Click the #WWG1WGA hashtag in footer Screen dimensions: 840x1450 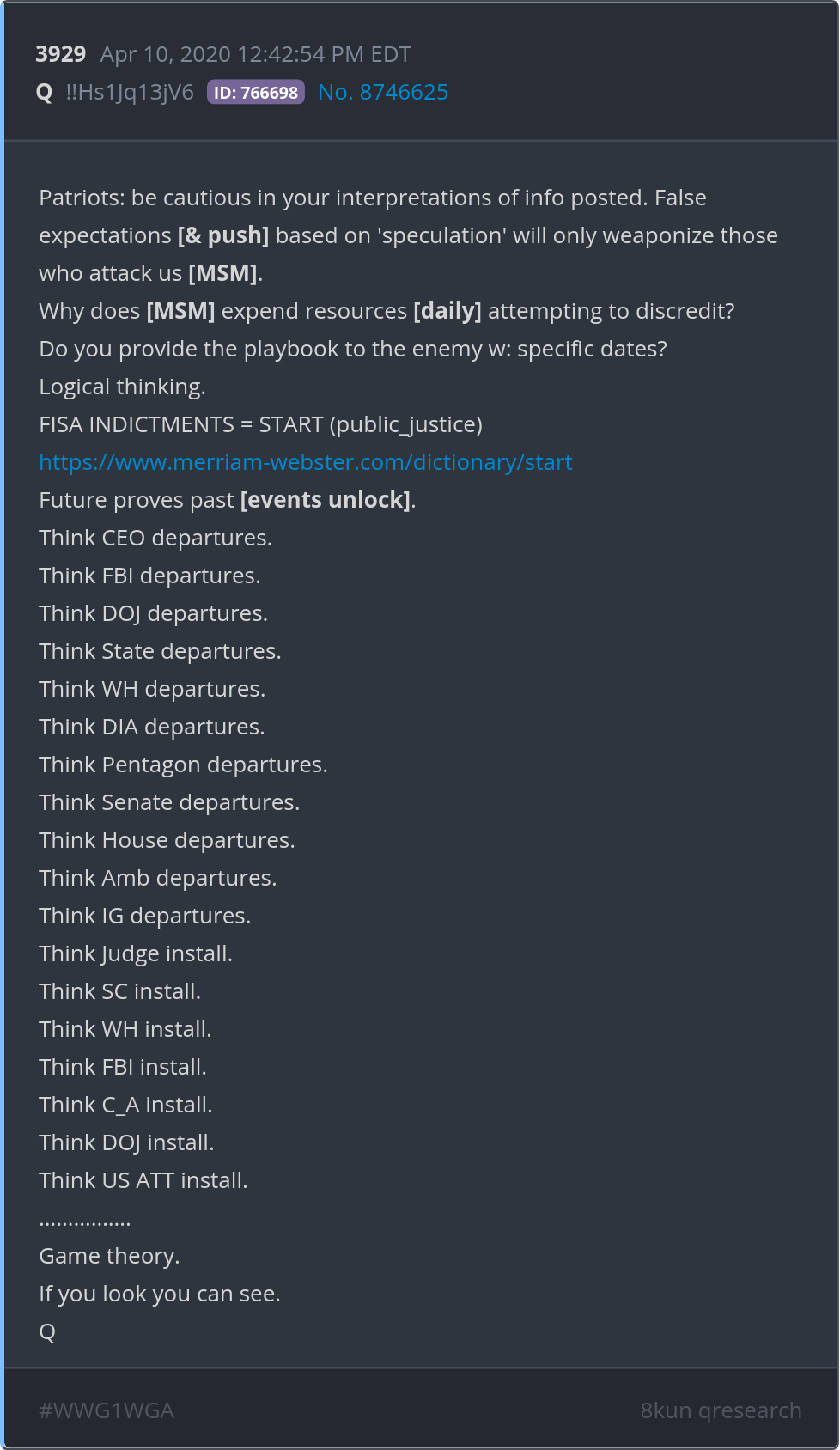pyautogui.click(x=107, y=1410)
